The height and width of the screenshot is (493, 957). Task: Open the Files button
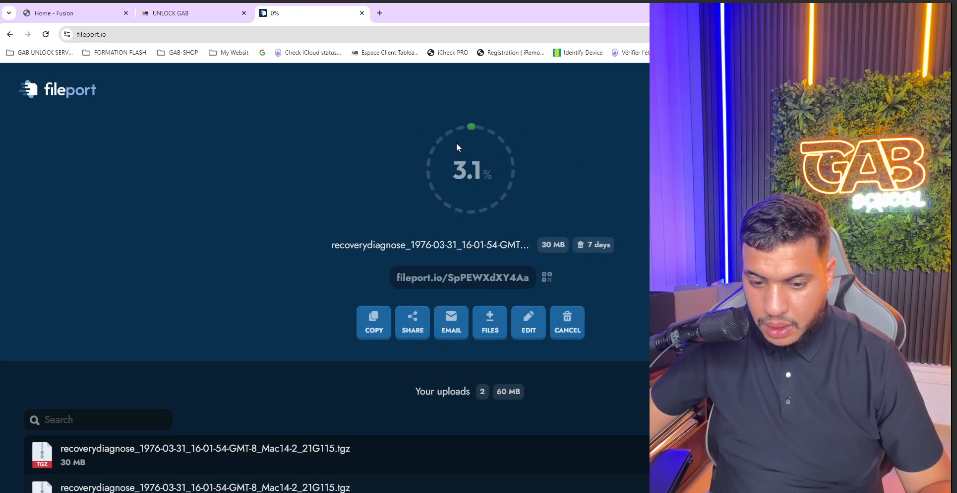click(489, 322)
